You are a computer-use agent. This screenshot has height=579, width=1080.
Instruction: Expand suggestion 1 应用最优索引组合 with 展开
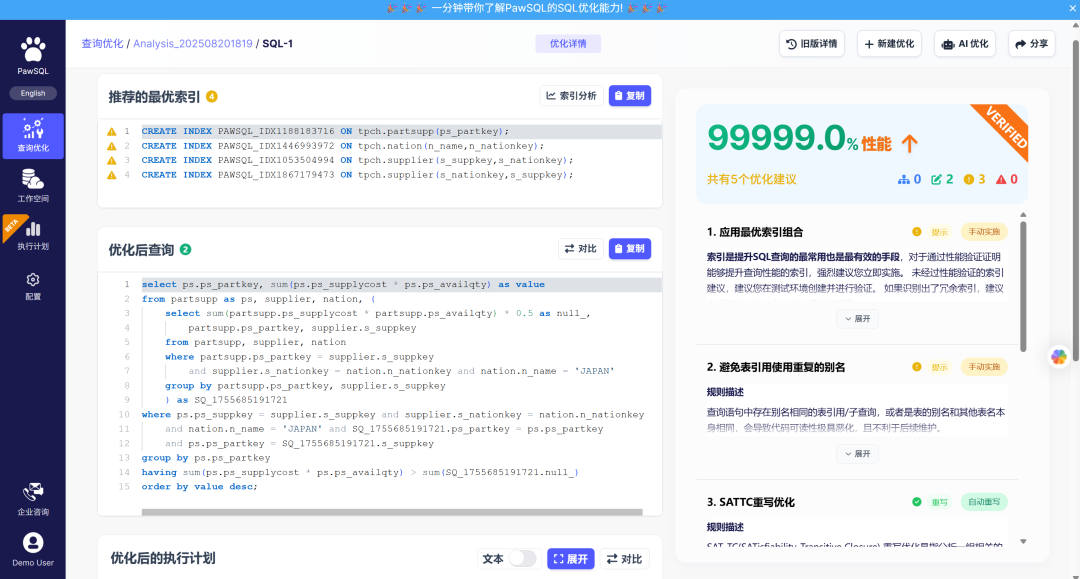click(x=858, y=319)
